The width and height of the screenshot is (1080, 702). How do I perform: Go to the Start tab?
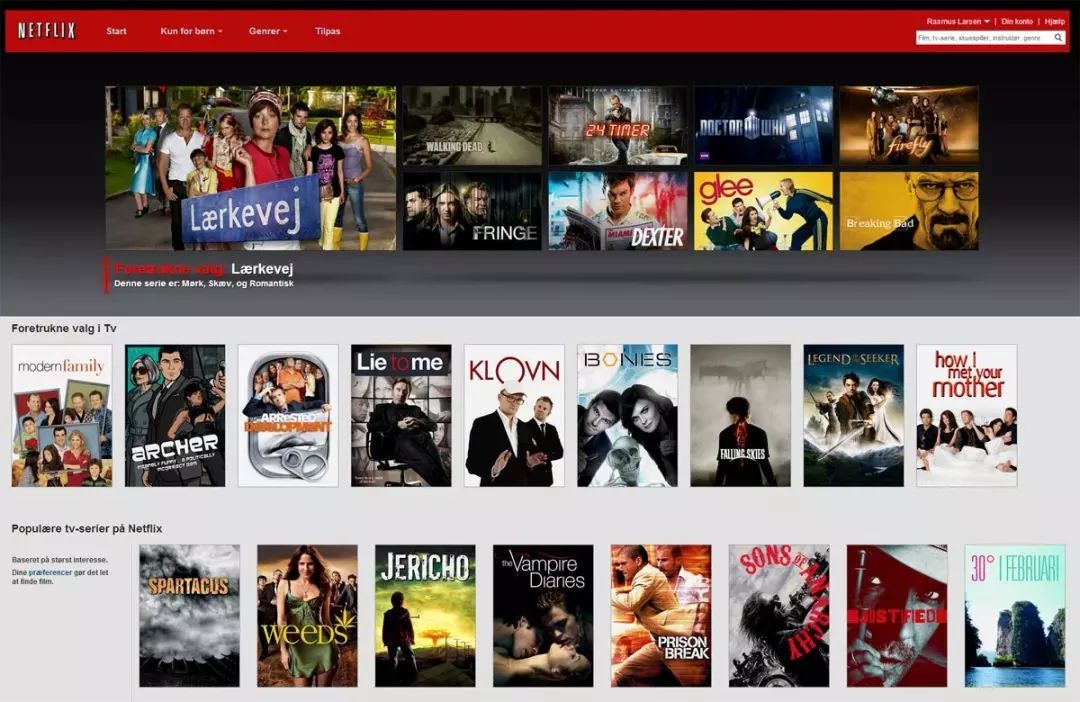pyautogui.click(x=116, y=31)
